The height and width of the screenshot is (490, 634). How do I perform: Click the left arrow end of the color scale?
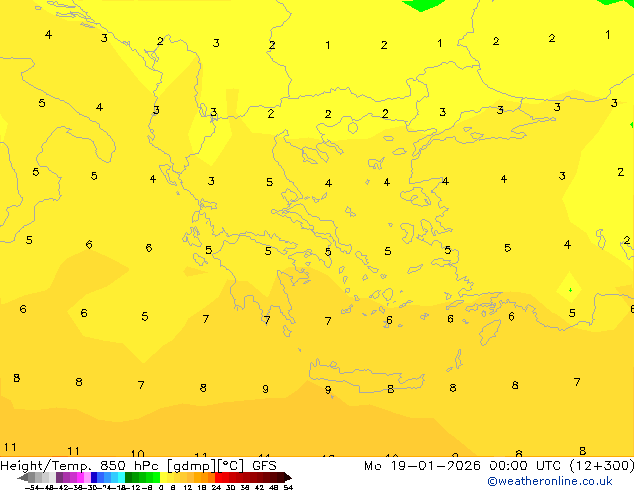[x=23, y=477]
